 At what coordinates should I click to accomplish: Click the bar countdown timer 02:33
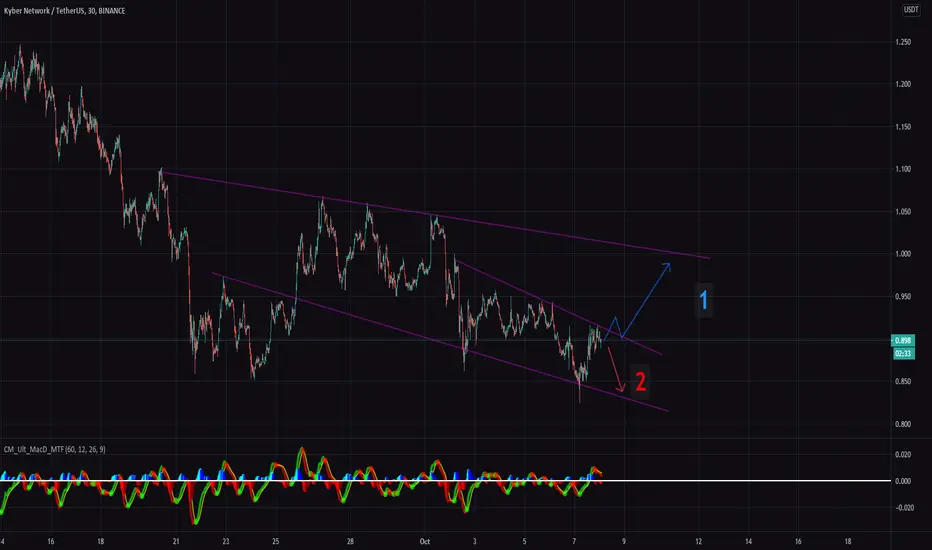(903, 354)
